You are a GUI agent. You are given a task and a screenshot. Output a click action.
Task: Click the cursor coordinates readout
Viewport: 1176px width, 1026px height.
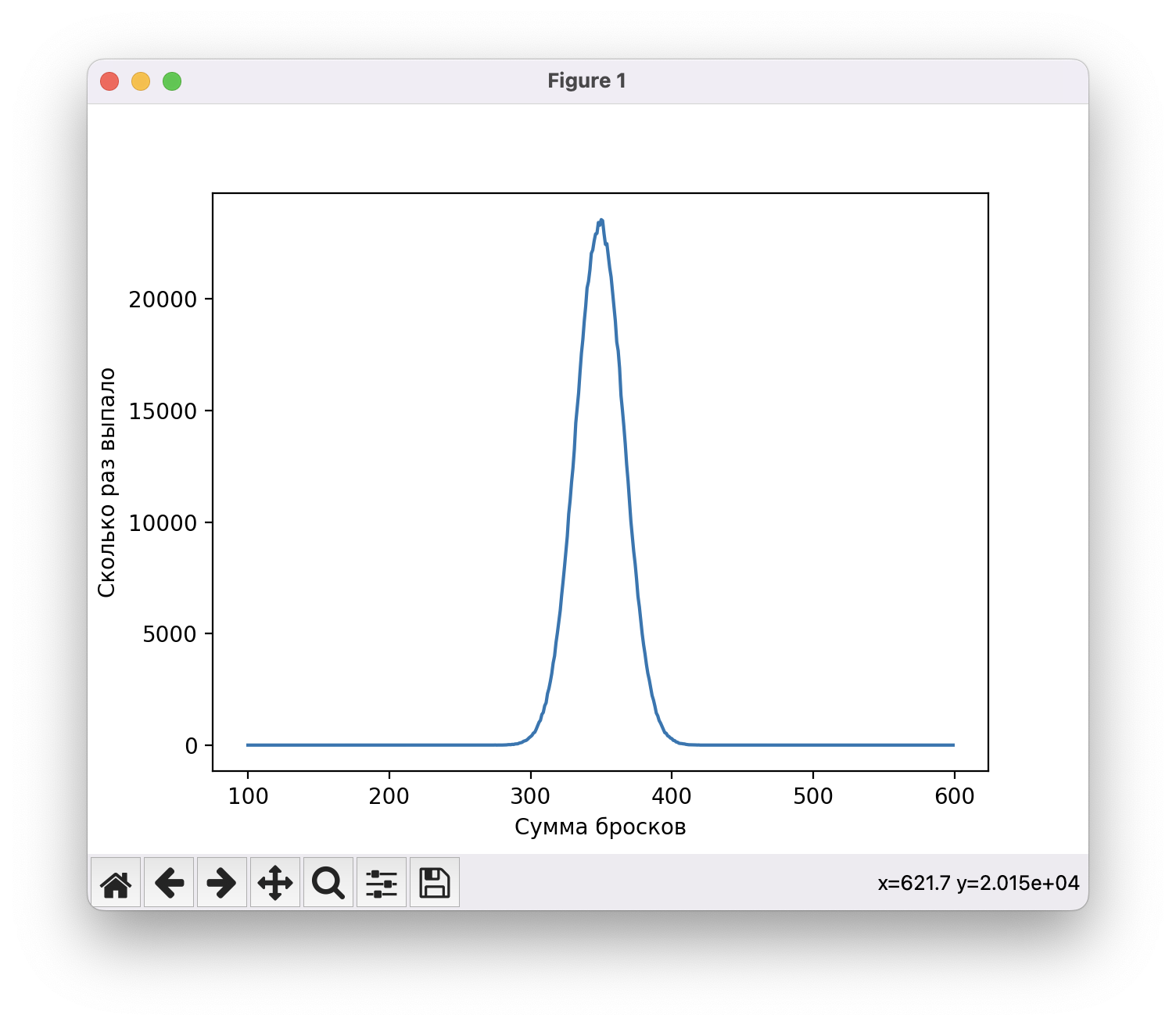pos(978,883)
